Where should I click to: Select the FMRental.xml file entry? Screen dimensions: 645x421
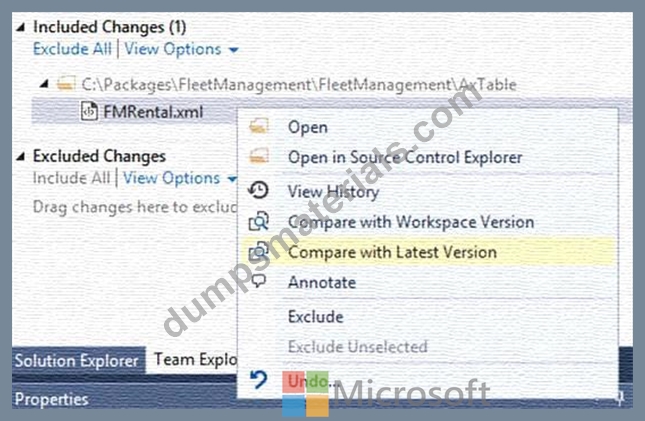pos(135,112)
